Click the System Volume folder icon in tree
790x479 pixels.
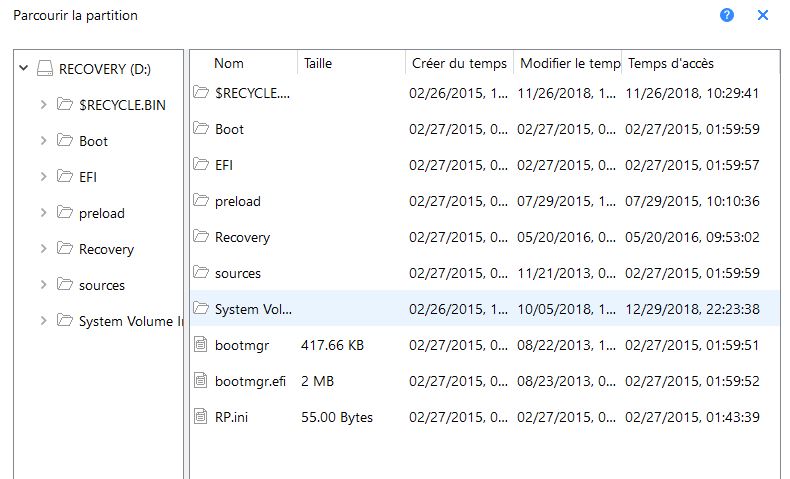click(x=64, y=320)
